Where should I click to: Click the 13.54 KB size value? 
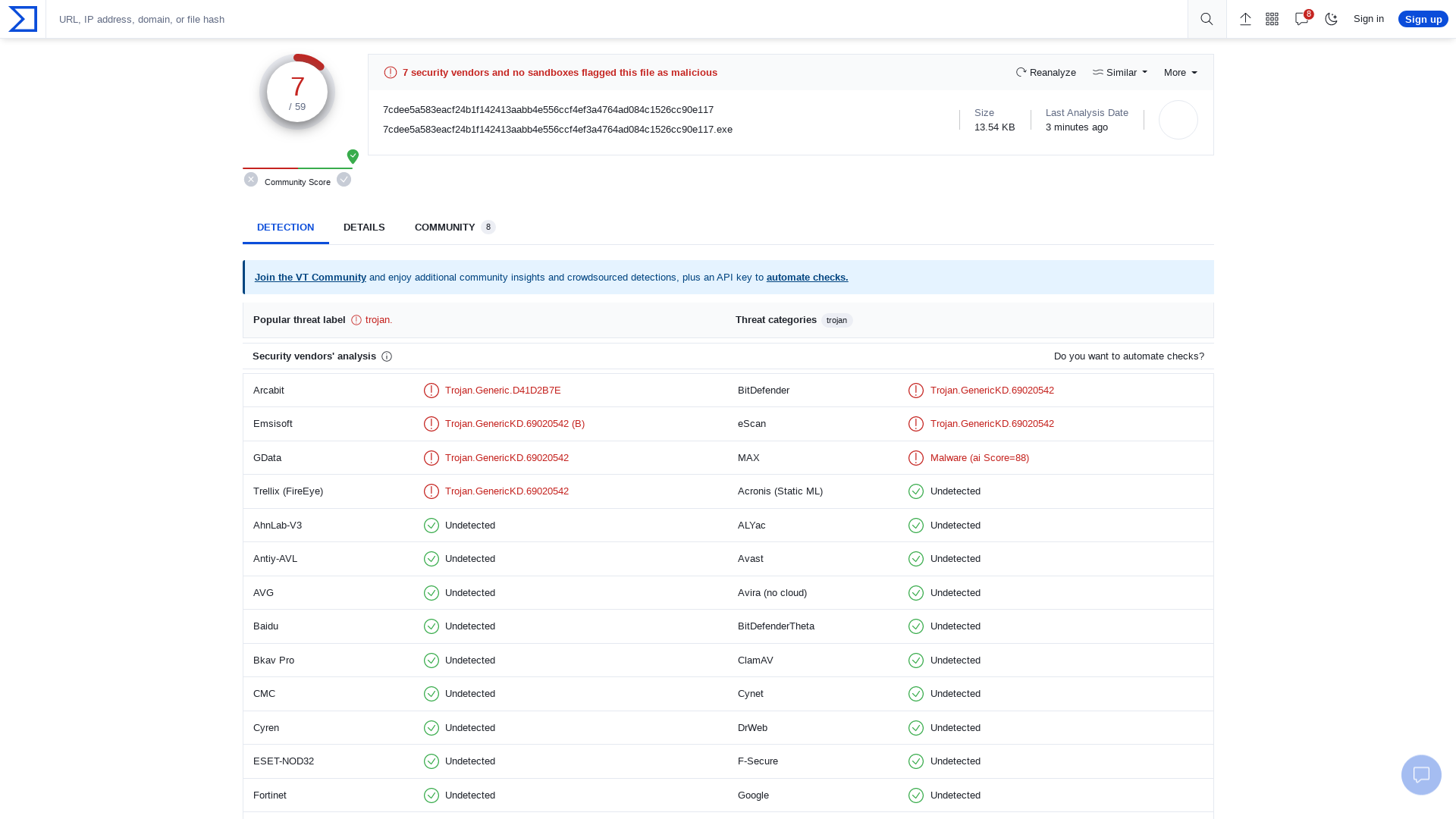994,127
